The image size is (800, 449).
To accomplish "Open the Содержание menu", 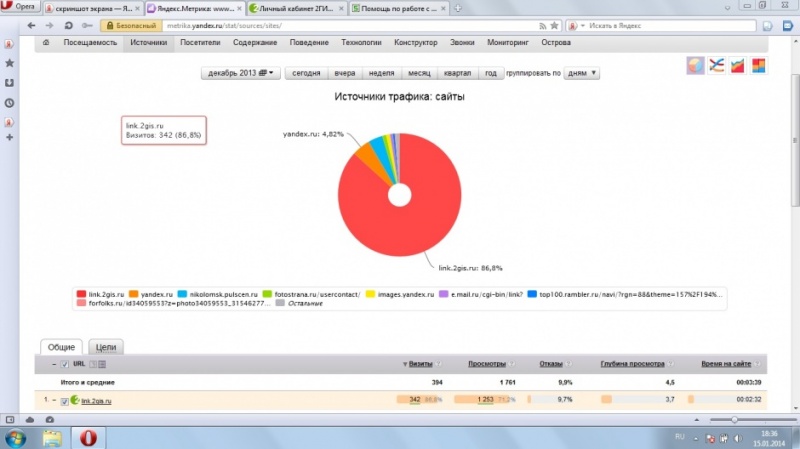I will click(x=255, y=43).
